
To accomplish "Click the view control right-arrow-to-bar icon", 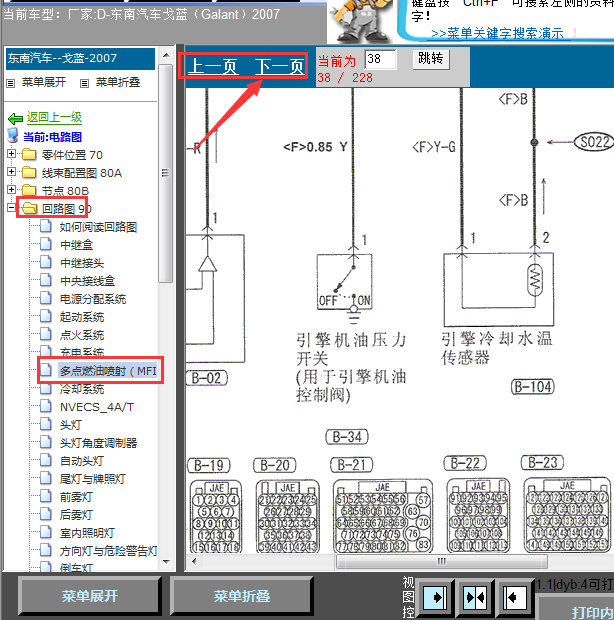I will 435,597.
